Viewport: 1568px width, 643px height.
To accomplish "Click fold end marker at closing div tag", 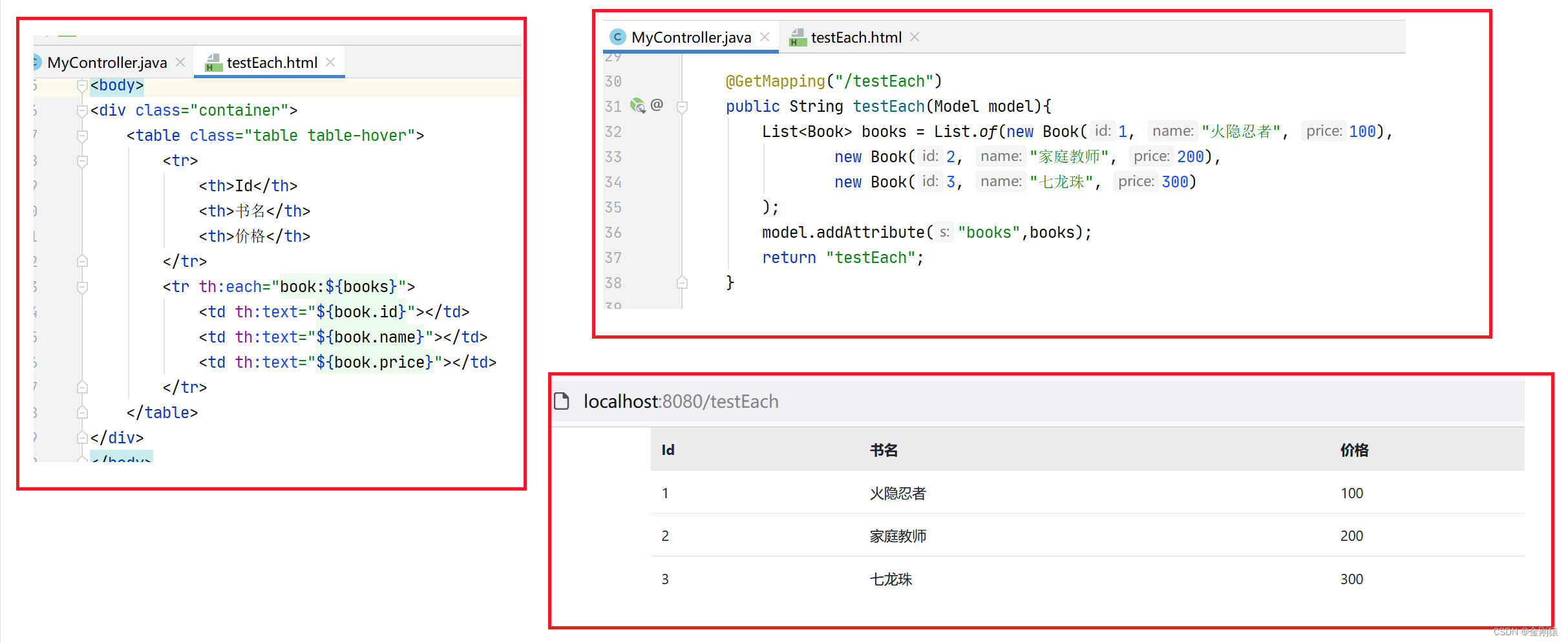I will (82, 437).
